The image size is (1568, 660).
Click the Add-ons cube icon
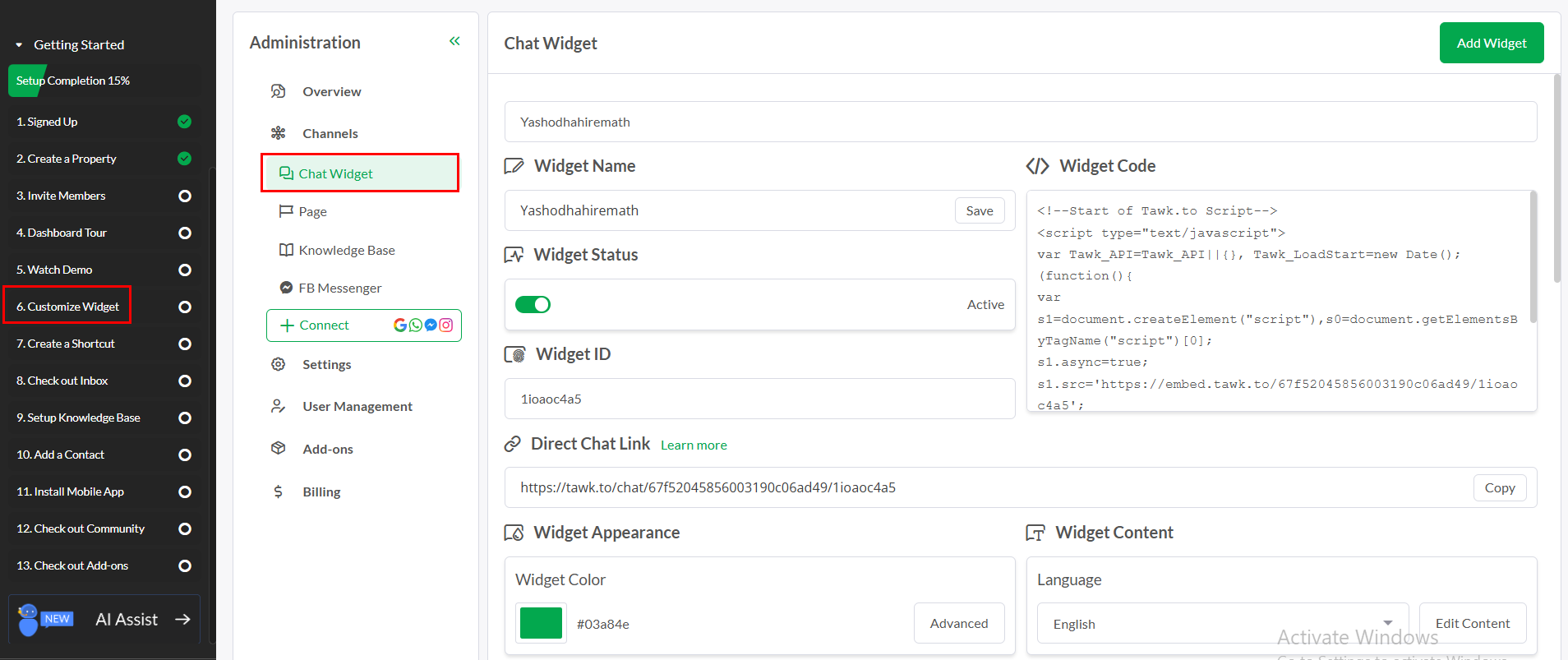(x=279, y=449)
